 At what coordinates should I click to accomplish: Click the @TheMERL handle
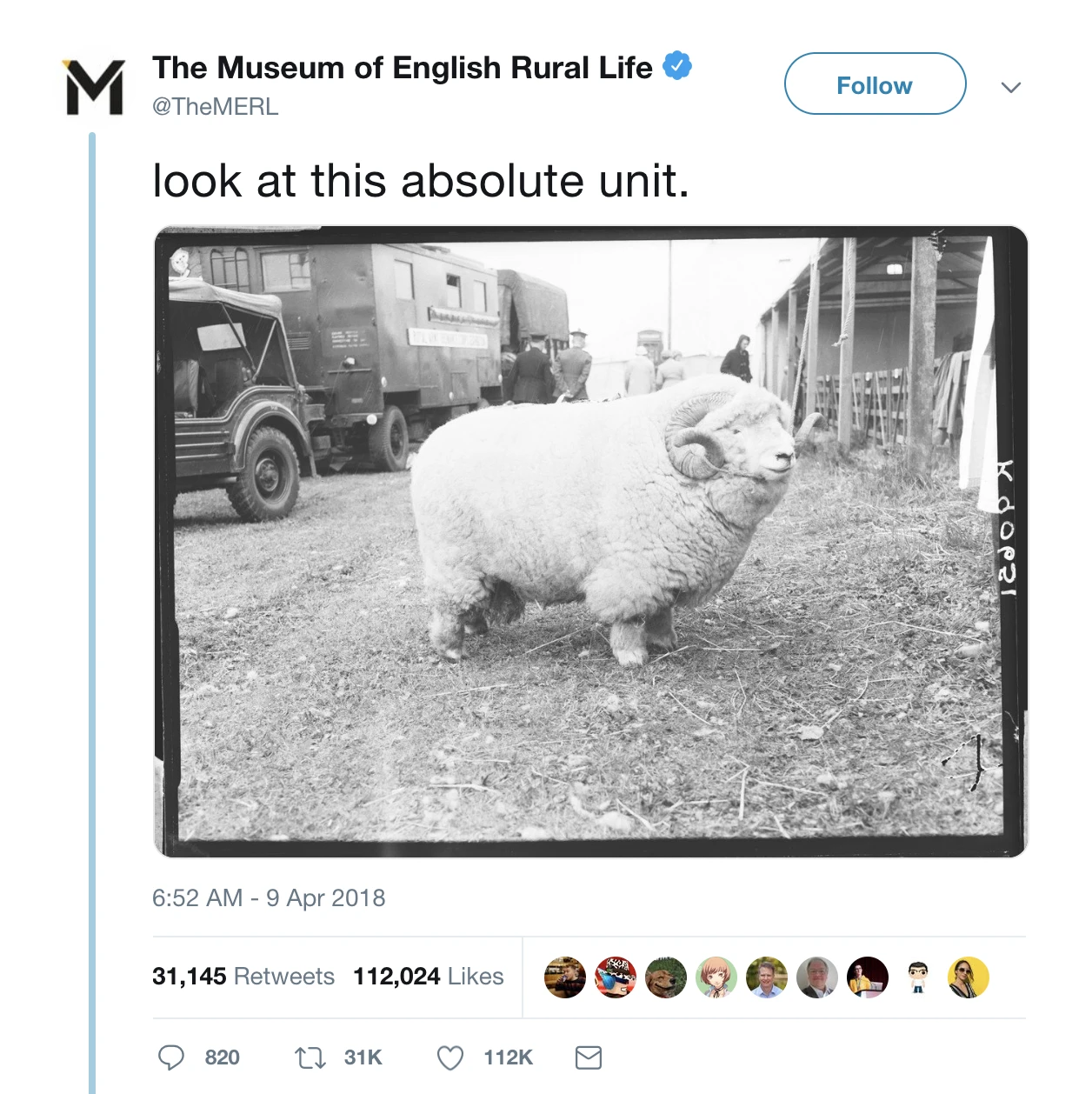(215, 106)
